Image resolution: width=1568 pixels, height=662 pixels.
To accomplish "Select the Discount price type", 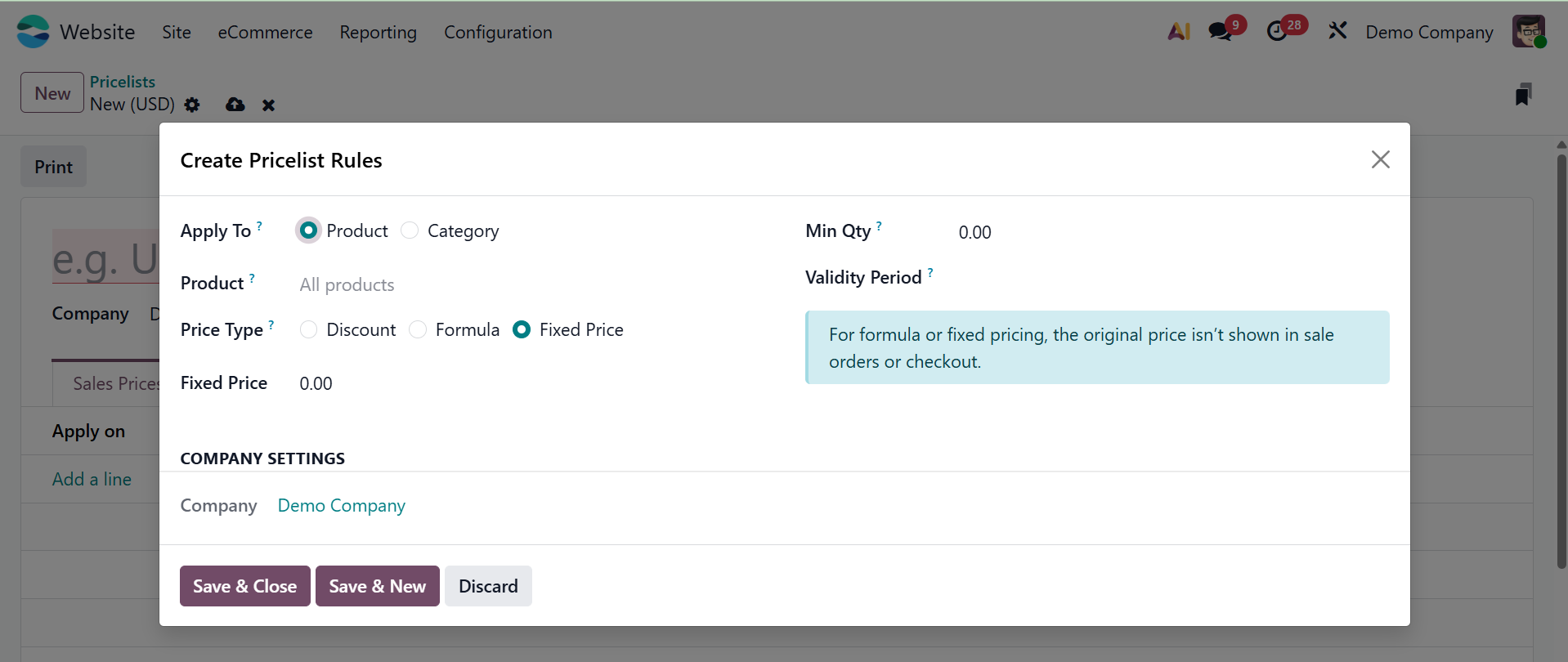I will click(x=309, y=329).
